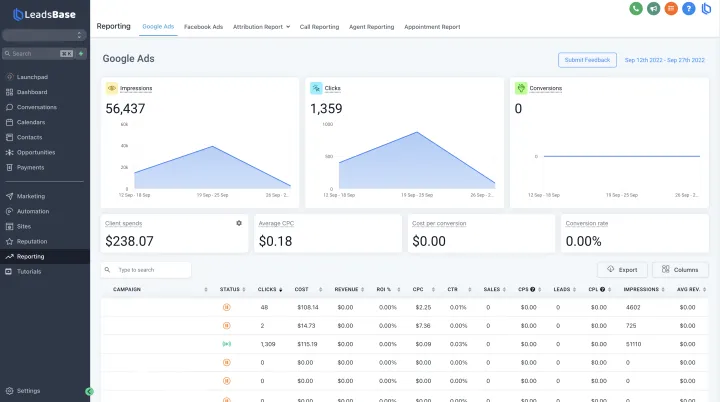Collapse sidebar with the green arrow

pyautogui.click(x=90, y=391)
